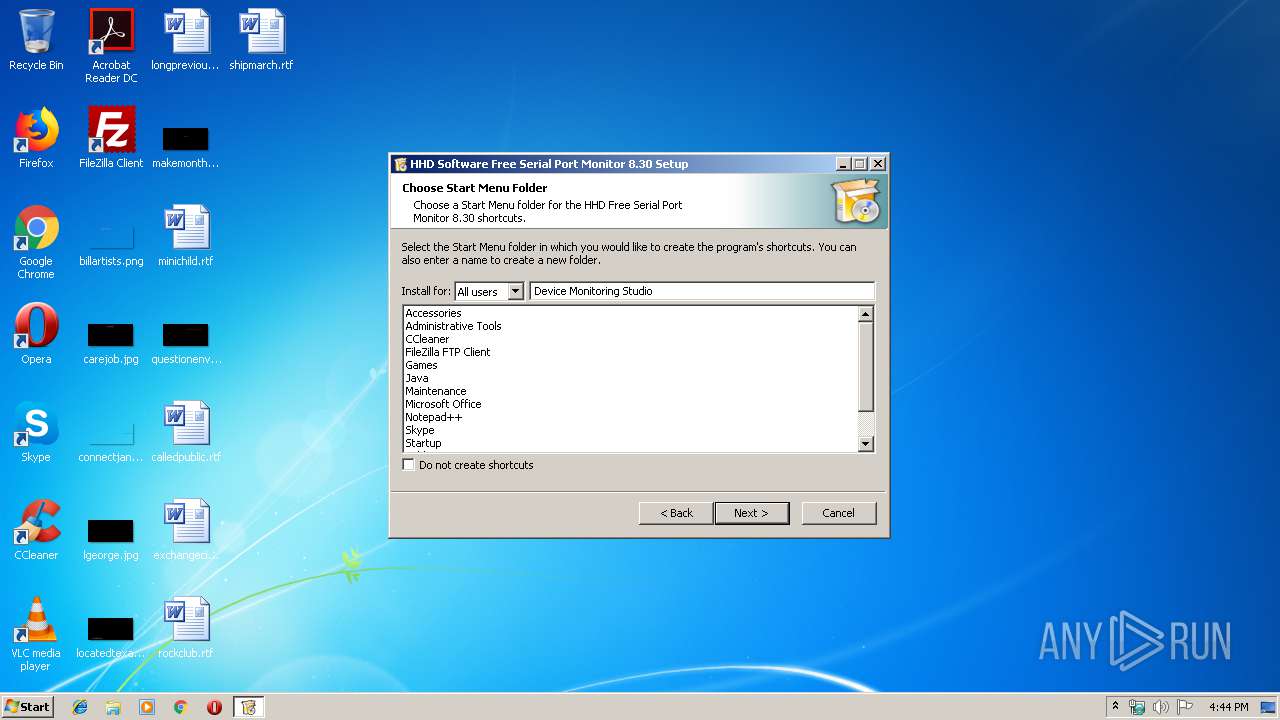Launch Skype desktop shortcut
This screenshot has height=720, width=1280.
click(x=36, y=432)
